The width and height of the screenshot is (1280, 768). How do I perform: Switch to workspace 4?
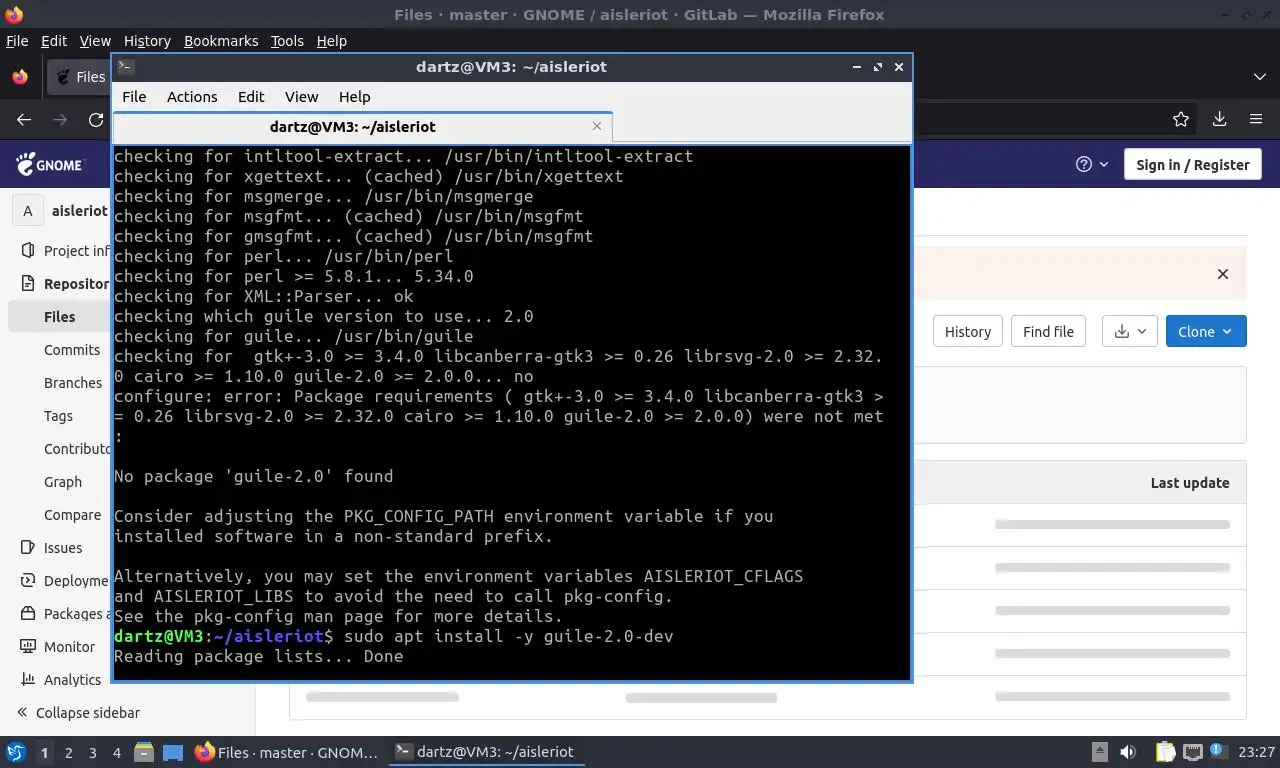pos(117,752)
